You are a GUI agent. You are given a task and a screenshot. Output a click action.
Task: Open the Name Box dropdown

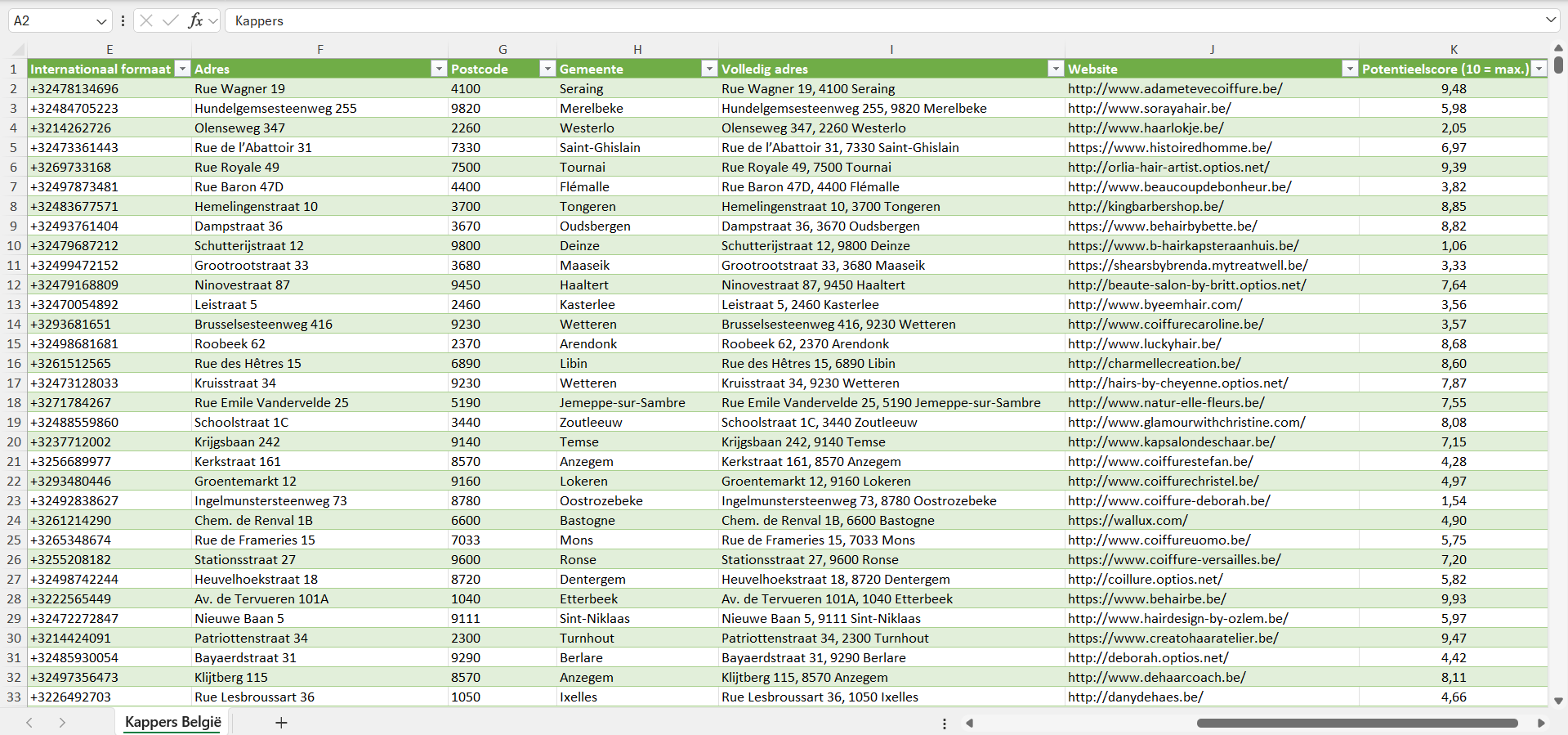pos(101,21)
